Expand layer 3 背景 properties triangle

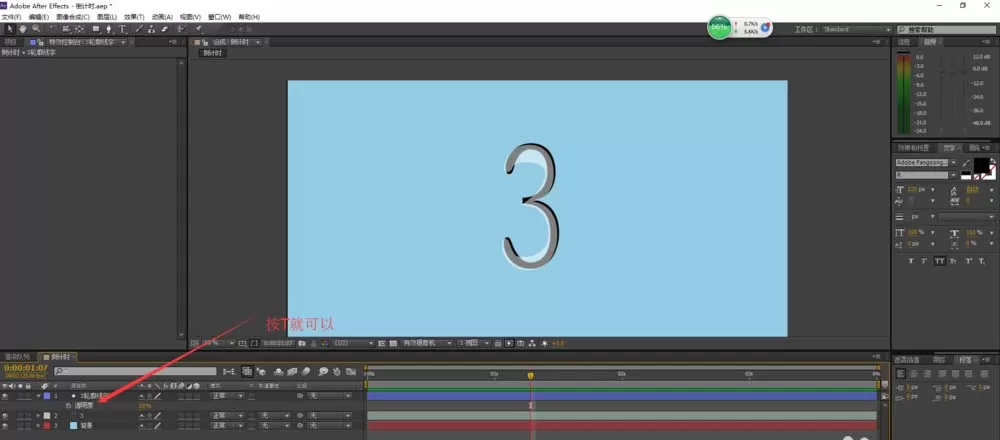click(x=38, y=425)
